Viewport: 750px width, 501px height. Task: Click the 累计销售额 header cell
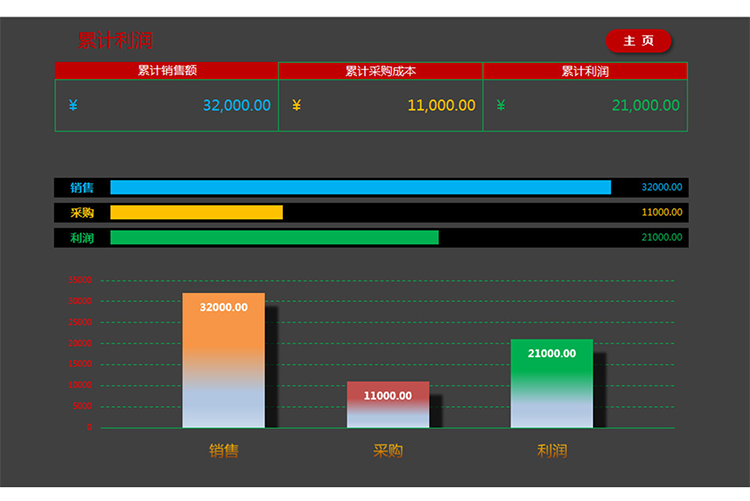tap(166, 71)
